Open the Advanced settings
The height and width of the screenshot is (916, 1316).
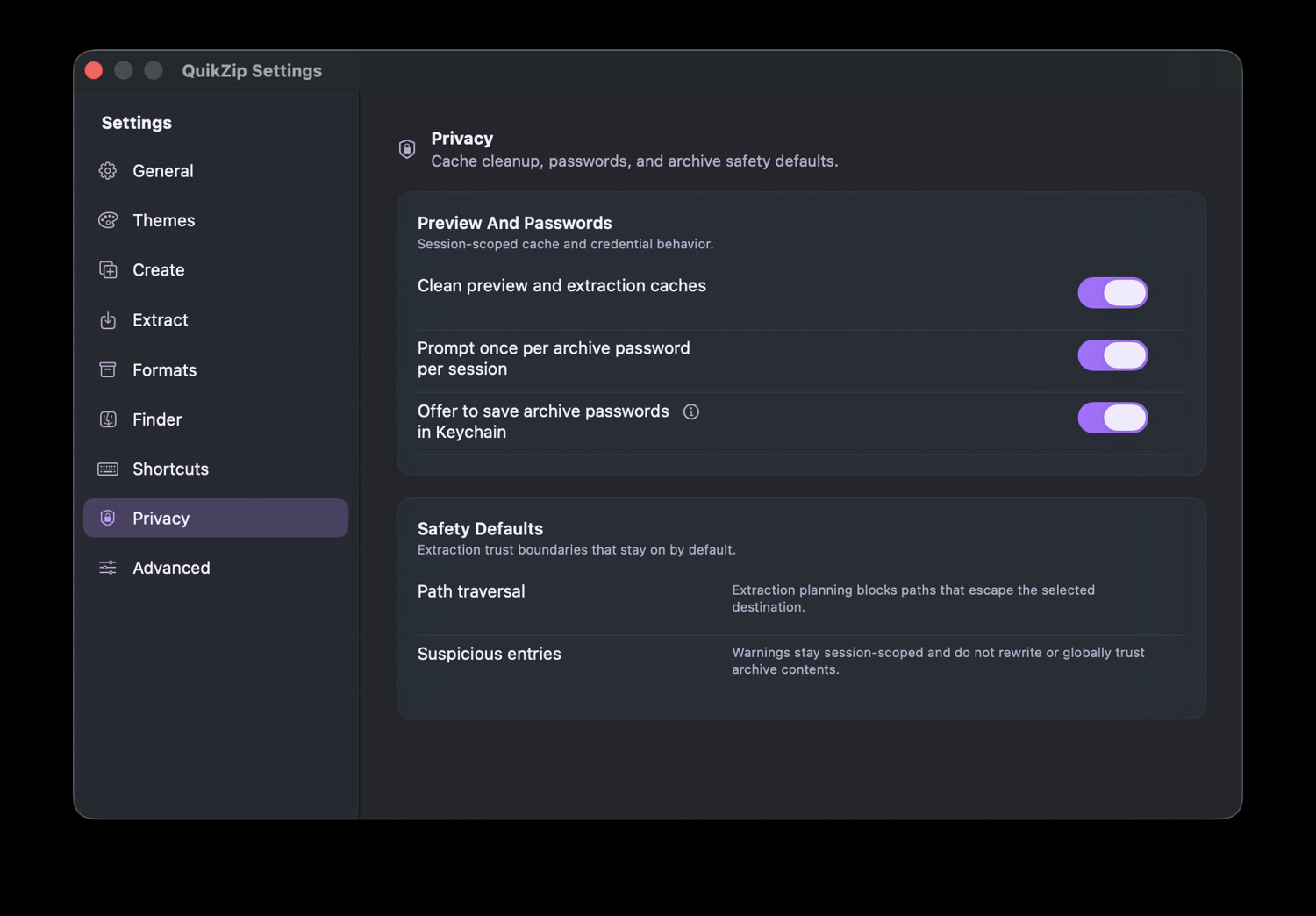click(216, 568)
